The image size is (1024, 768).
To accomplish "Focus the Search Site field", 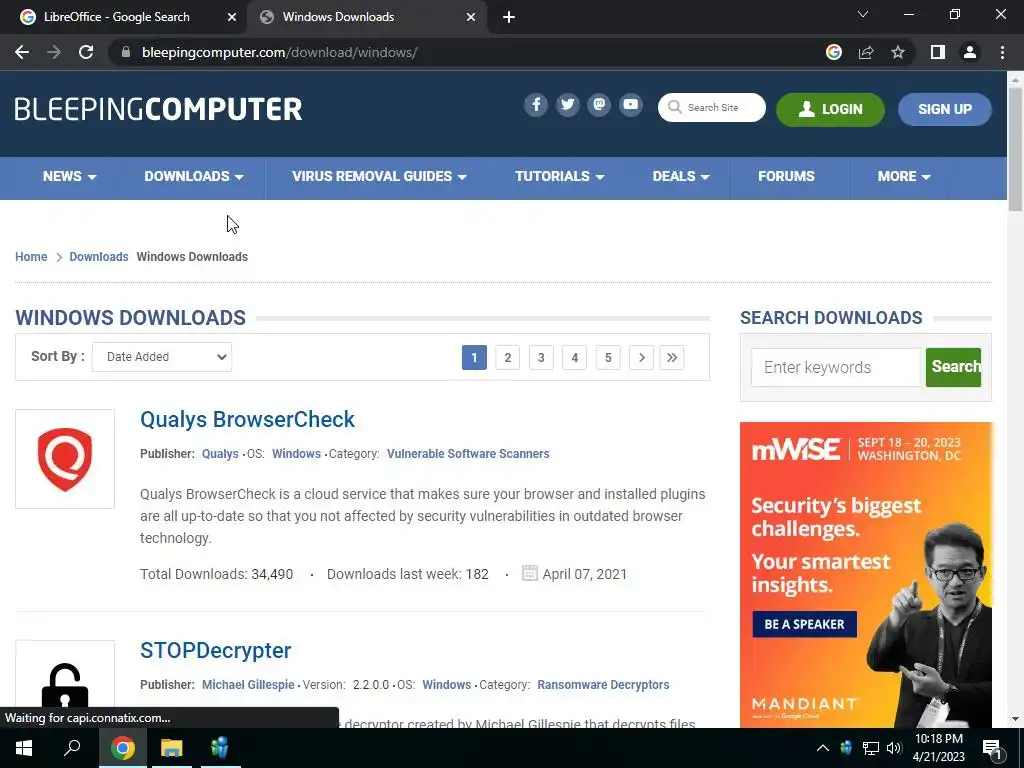I will coord(712,107).
